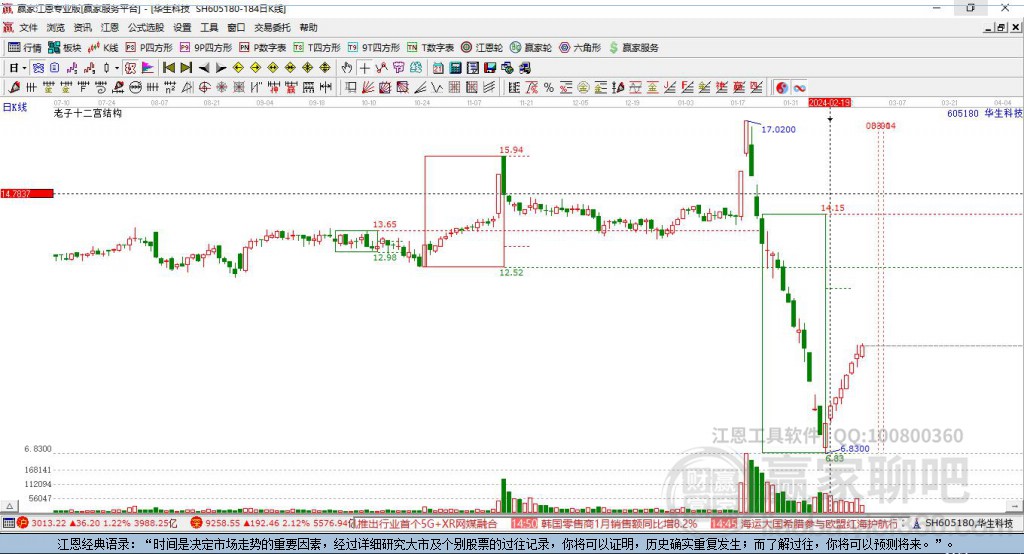Image resolution: width=1024 pixels, height=554 pixels.
Task: Open the T数字表 tool
Action: (x=430, y=48)
